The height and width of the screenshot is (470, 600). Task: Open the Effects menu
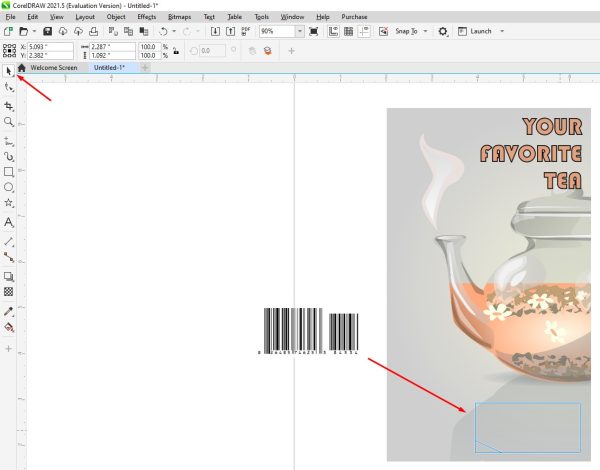pyautogui.click(x=146, y=17)
